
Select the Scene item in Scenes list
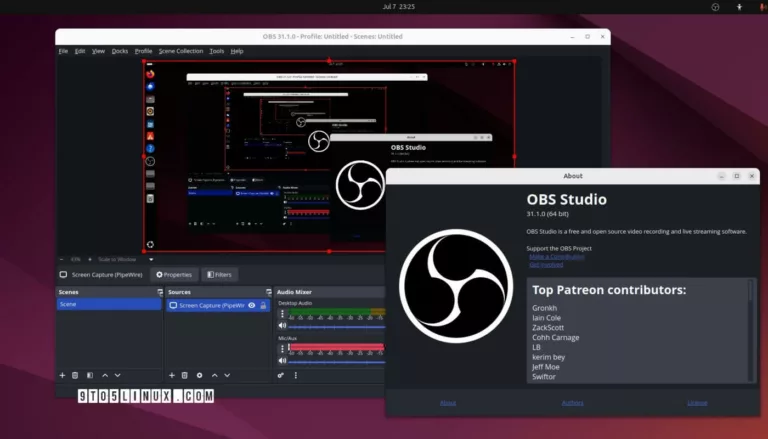[x=109, y=304]
